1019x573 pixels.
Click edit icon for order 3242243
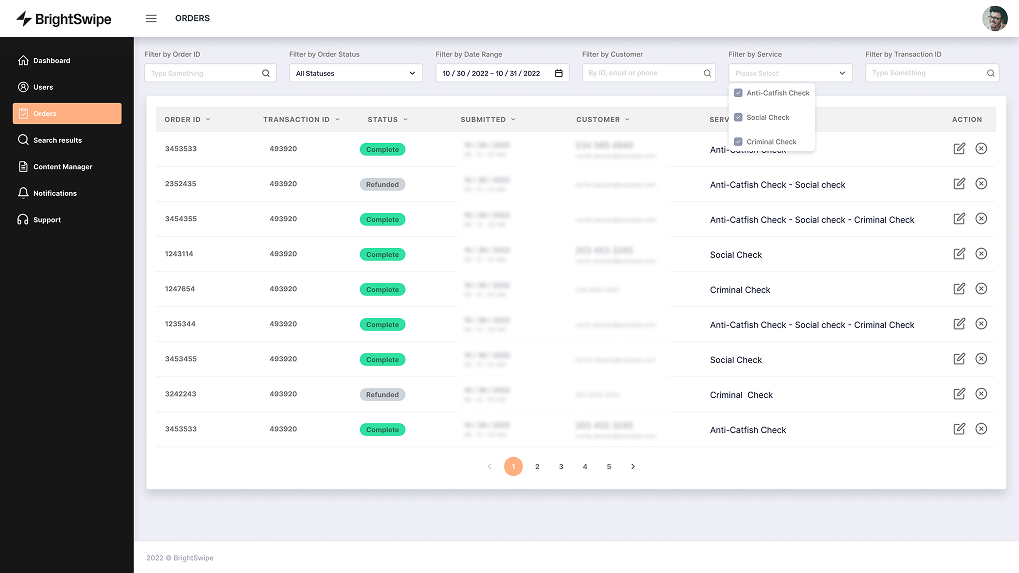pos(959,394)
